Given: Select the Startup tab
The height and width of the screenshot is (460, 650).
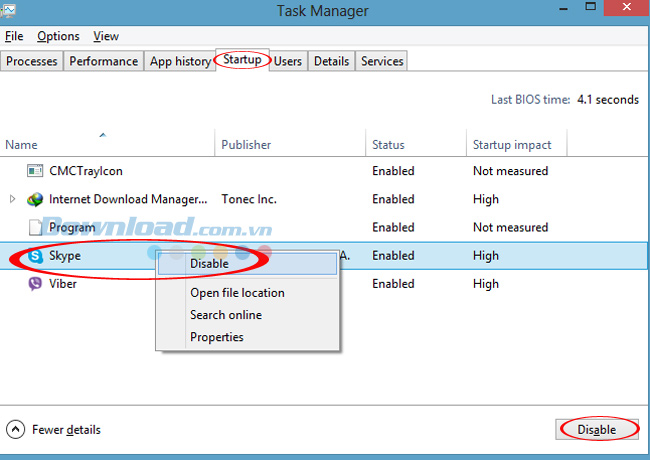Looking at the screenshot, I should (x=242, y=60).
